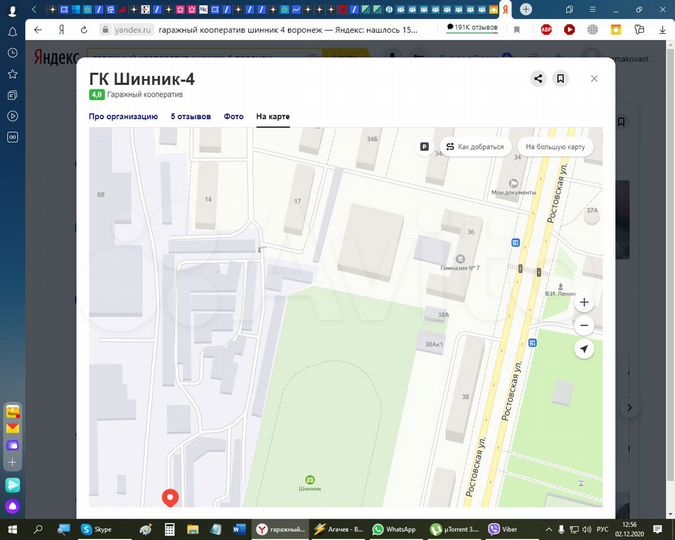Open WhatsApp from taskbar

point(394,529)
